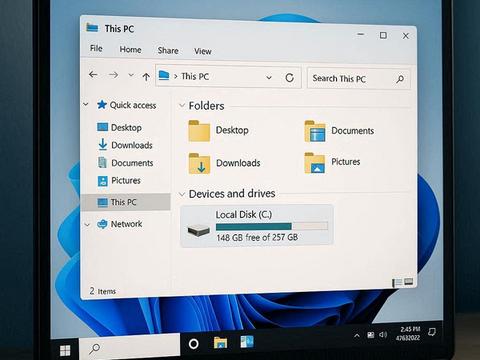Image resolution: width=480 pixels, height=360 pixels.
Task: Select Downloads in the navigation pane
Action: coord(125,145)
